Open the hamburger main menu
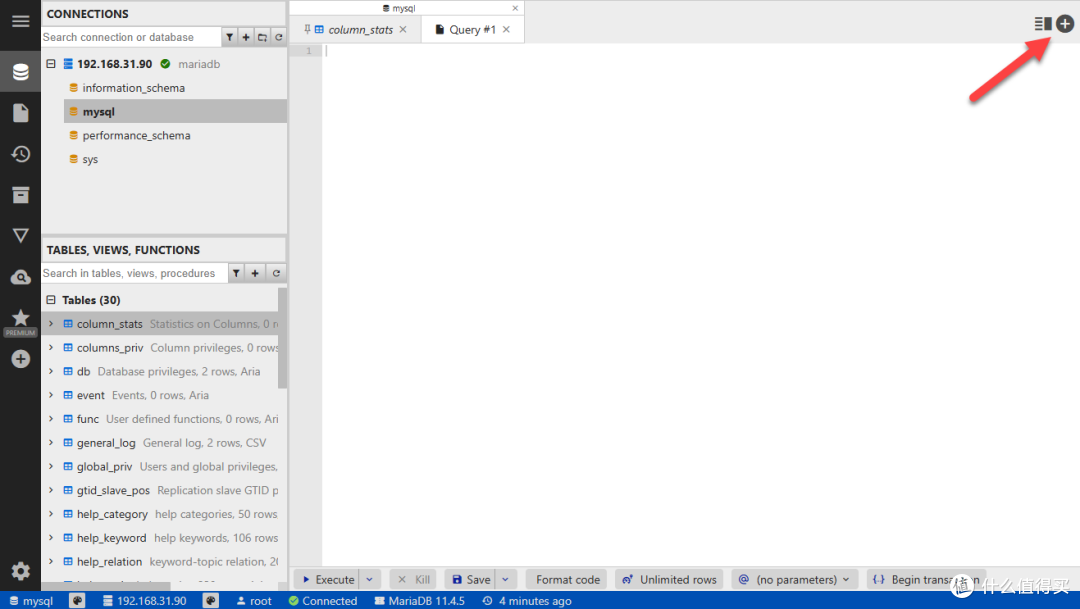The image size is (1080, 609). pyautogui.click(x=21, y=21)
